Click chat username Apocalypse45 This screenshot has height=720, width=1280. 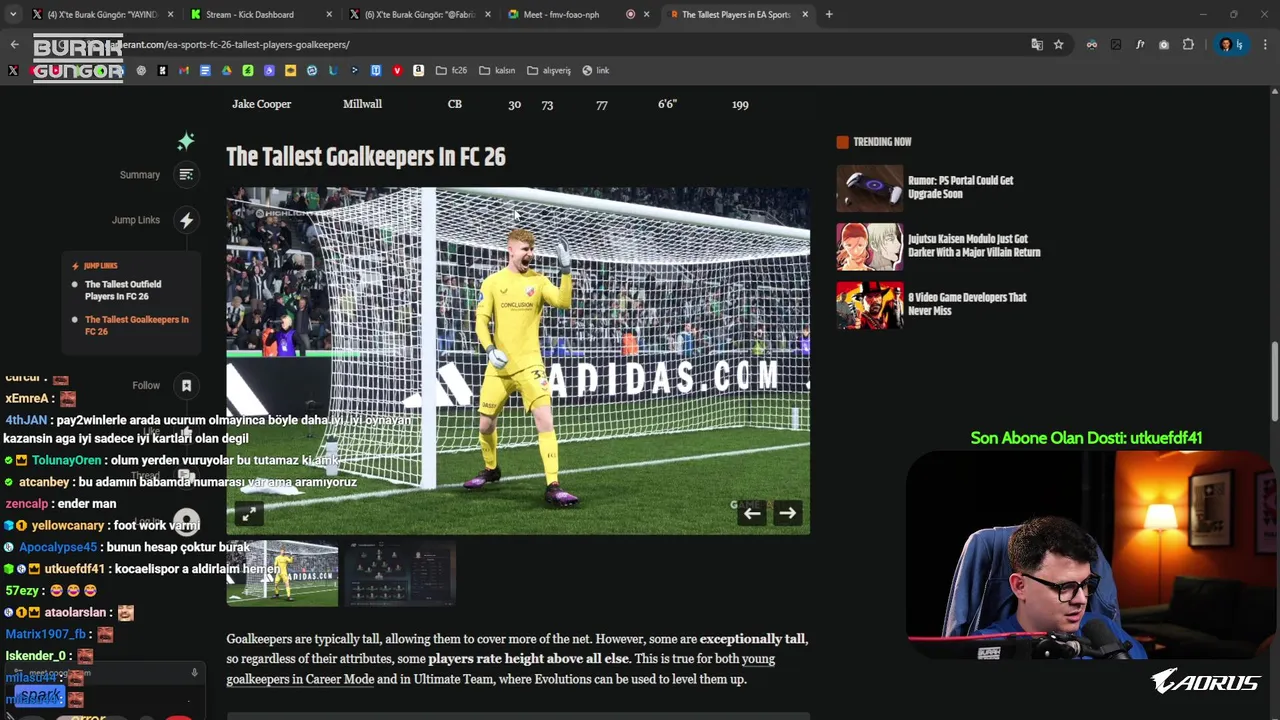[58, 547]
